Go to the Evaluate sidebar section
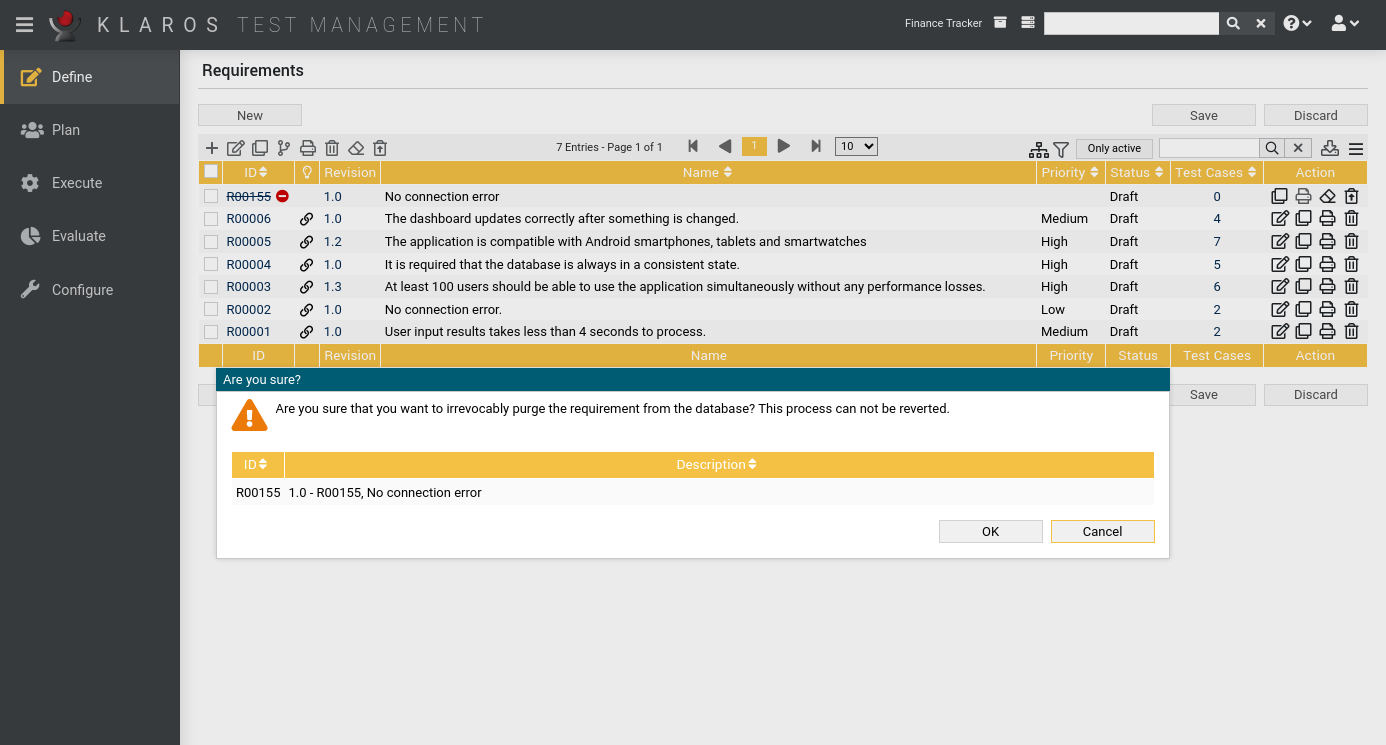This screenshot has width=1386, height=745. pos(78,236)
